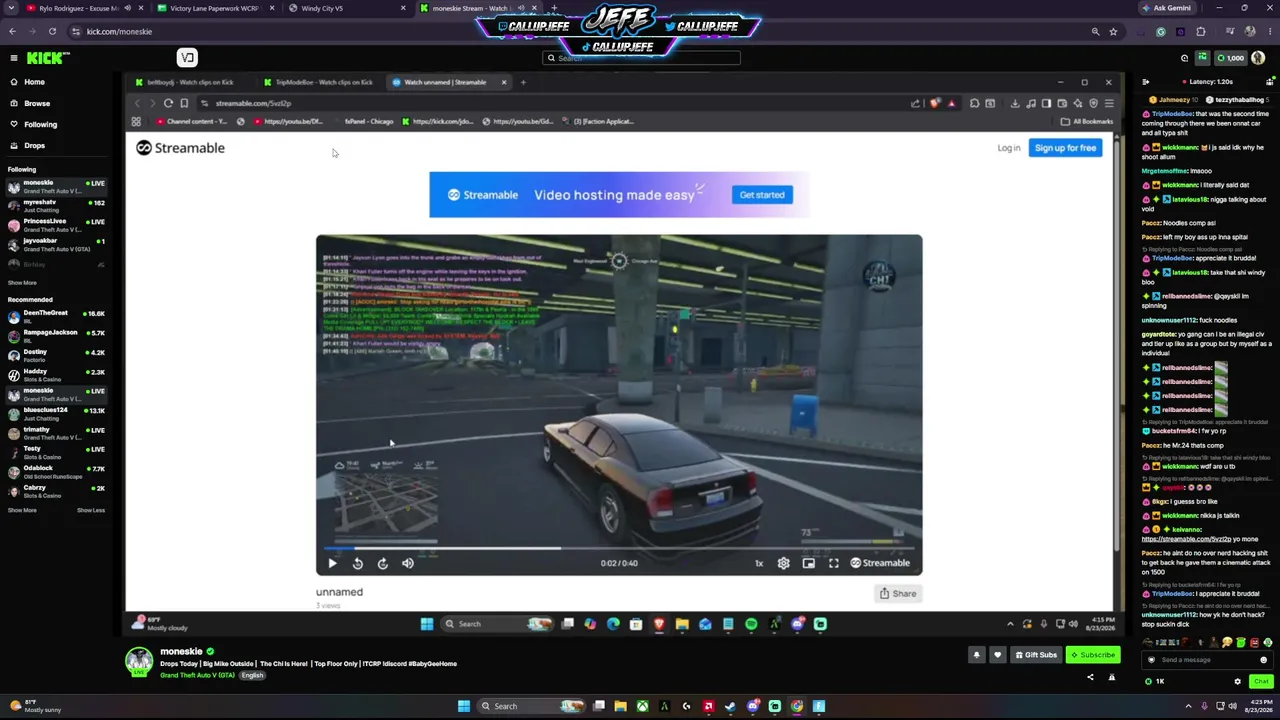The image size is (1280, 720).
Task: Open the Kick logo homepage
Action: (47, 58)
